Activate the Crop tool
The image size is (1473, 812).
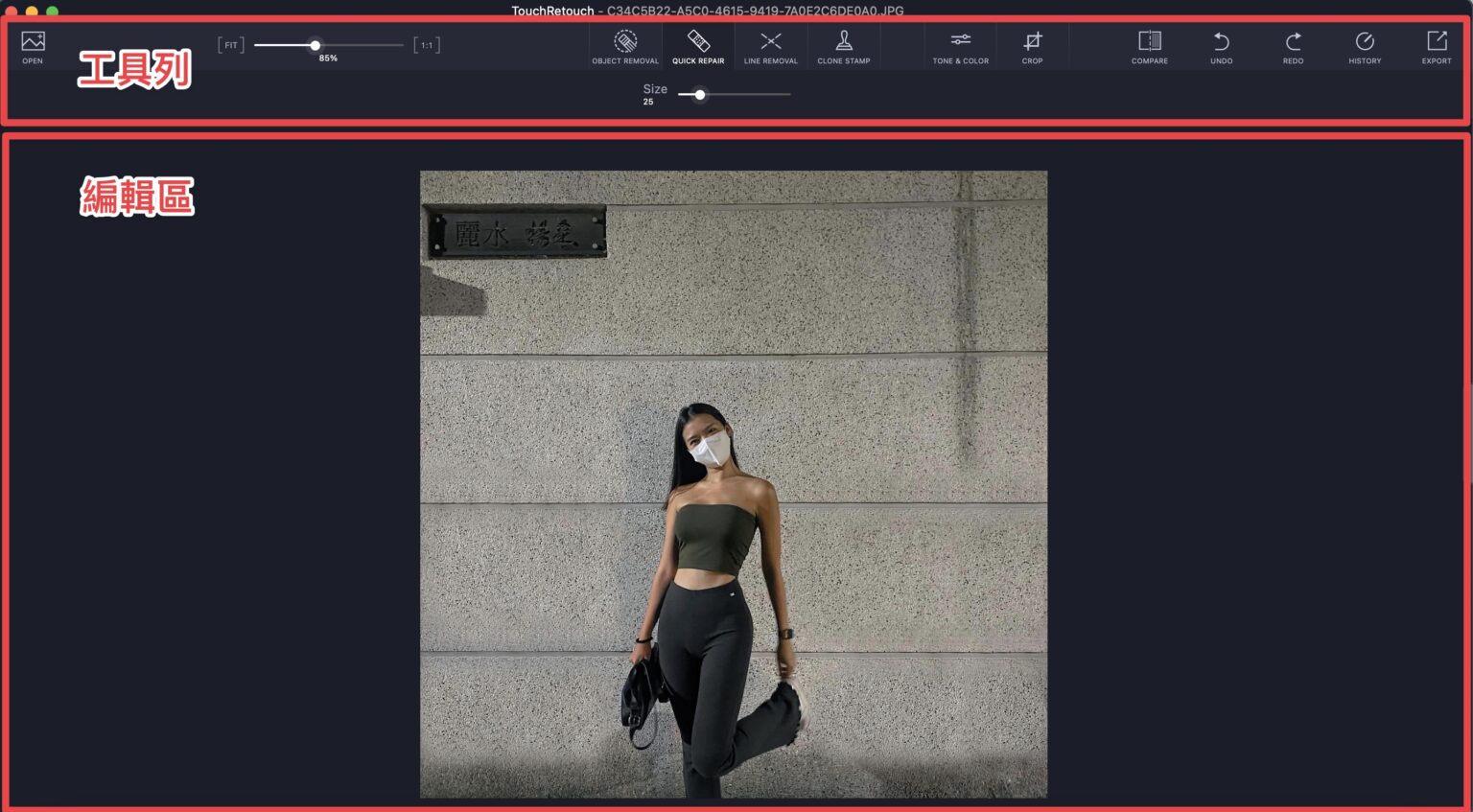(x=1032, y=45)
